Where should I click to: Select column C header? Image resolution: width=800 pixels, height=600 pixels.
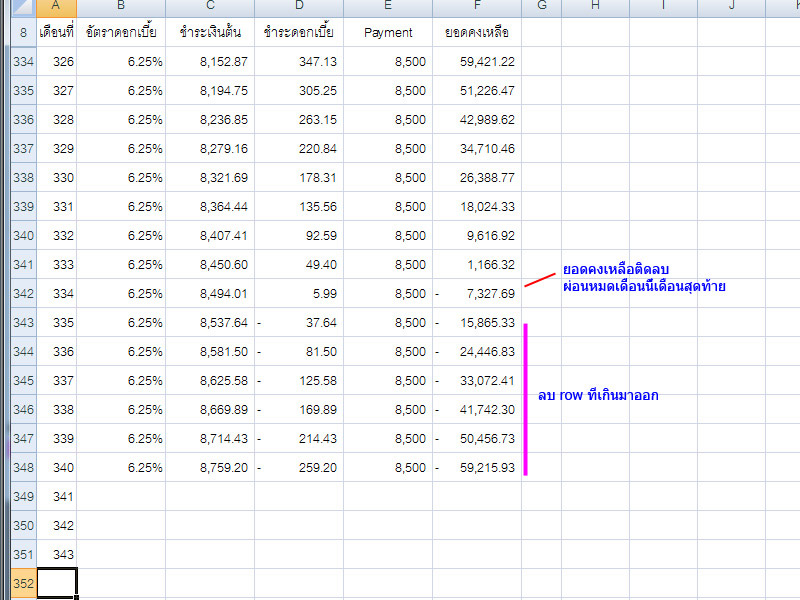(x=210, y=8)
